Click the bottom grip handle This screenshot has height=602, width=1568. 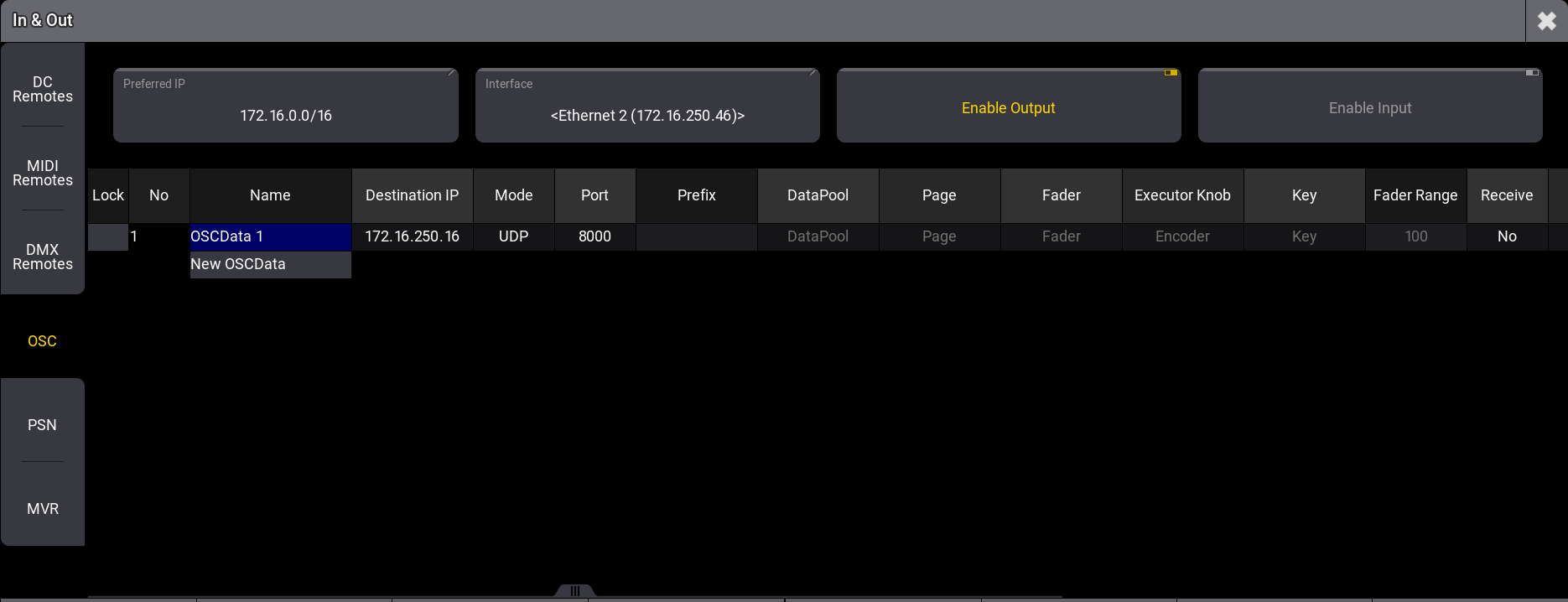(575, 591)
